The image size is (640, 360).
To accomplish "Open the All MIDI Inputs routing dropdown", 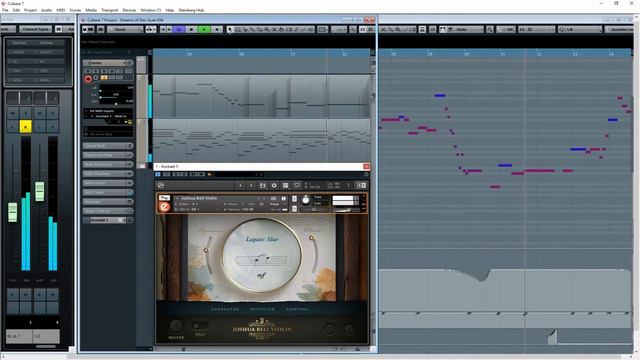I will [x=108, y=111].
